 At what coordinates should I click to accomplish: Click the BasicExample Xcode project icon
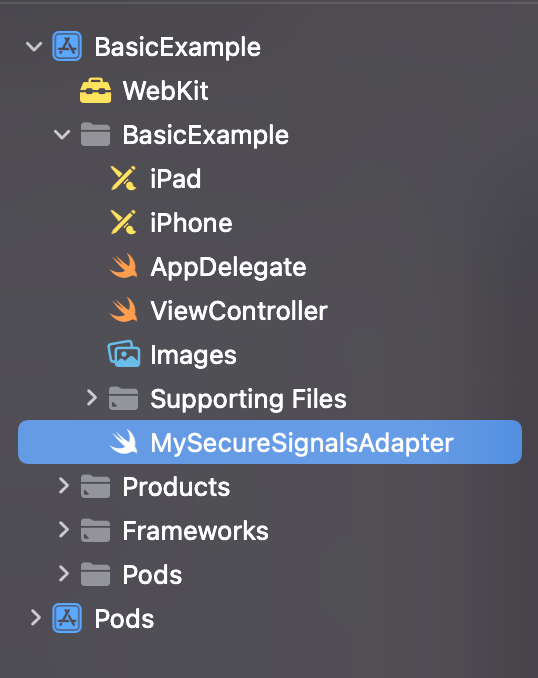(67, 46)
